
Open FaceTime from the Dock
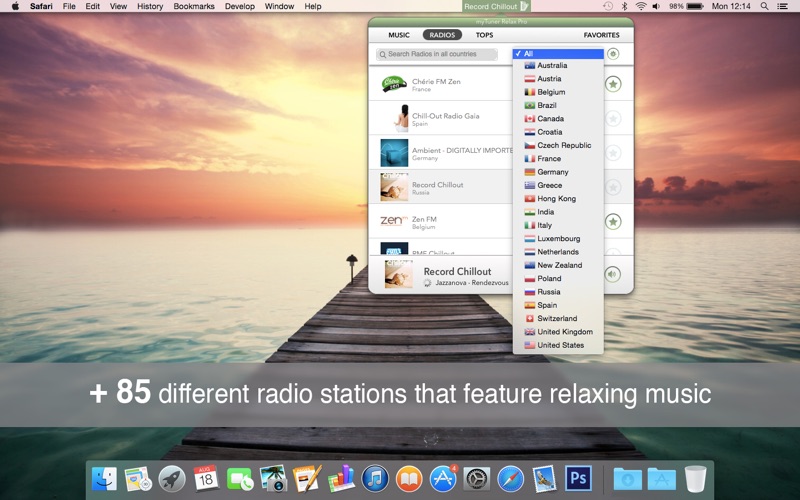(x=240, y=480)
